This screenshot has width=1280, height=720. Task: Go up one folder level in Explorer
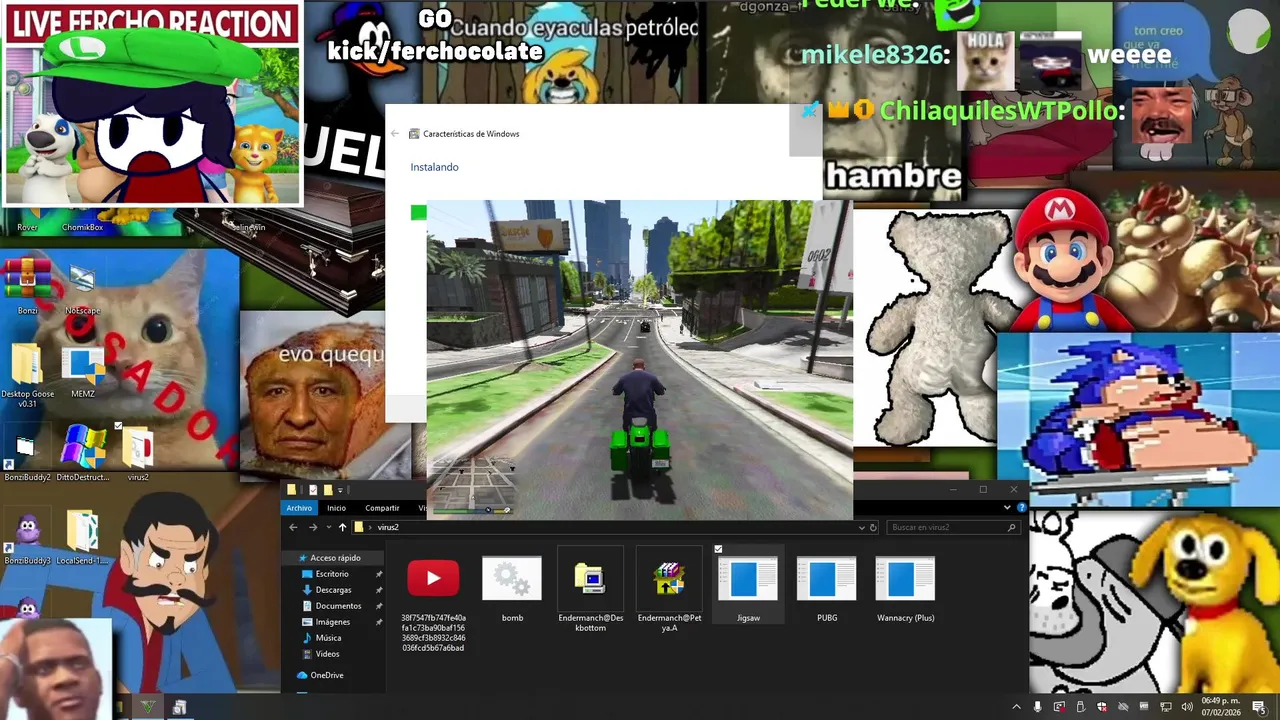[x=342, y=527]
